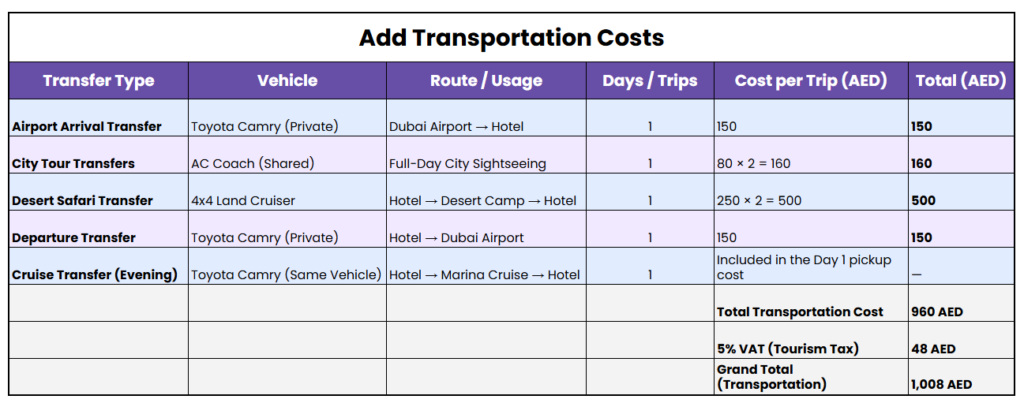Click the "Days / Trips" header cell

tap(649, 81)
